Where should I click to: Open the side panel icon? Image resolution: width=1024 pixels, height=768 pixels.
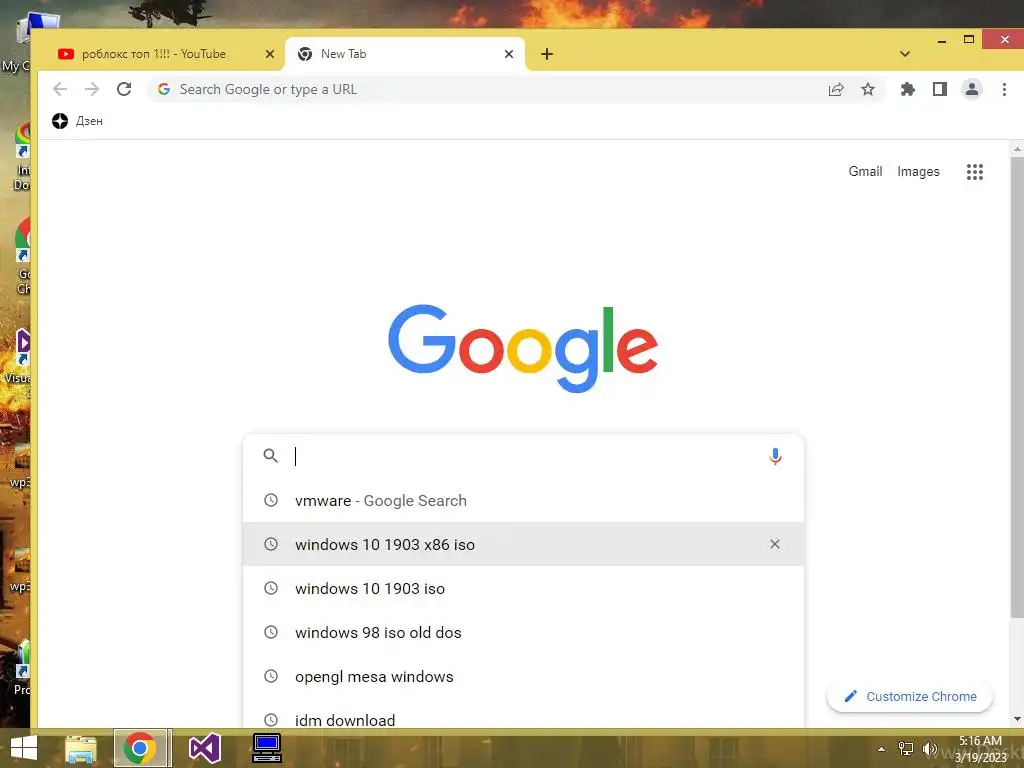[940, 89]
